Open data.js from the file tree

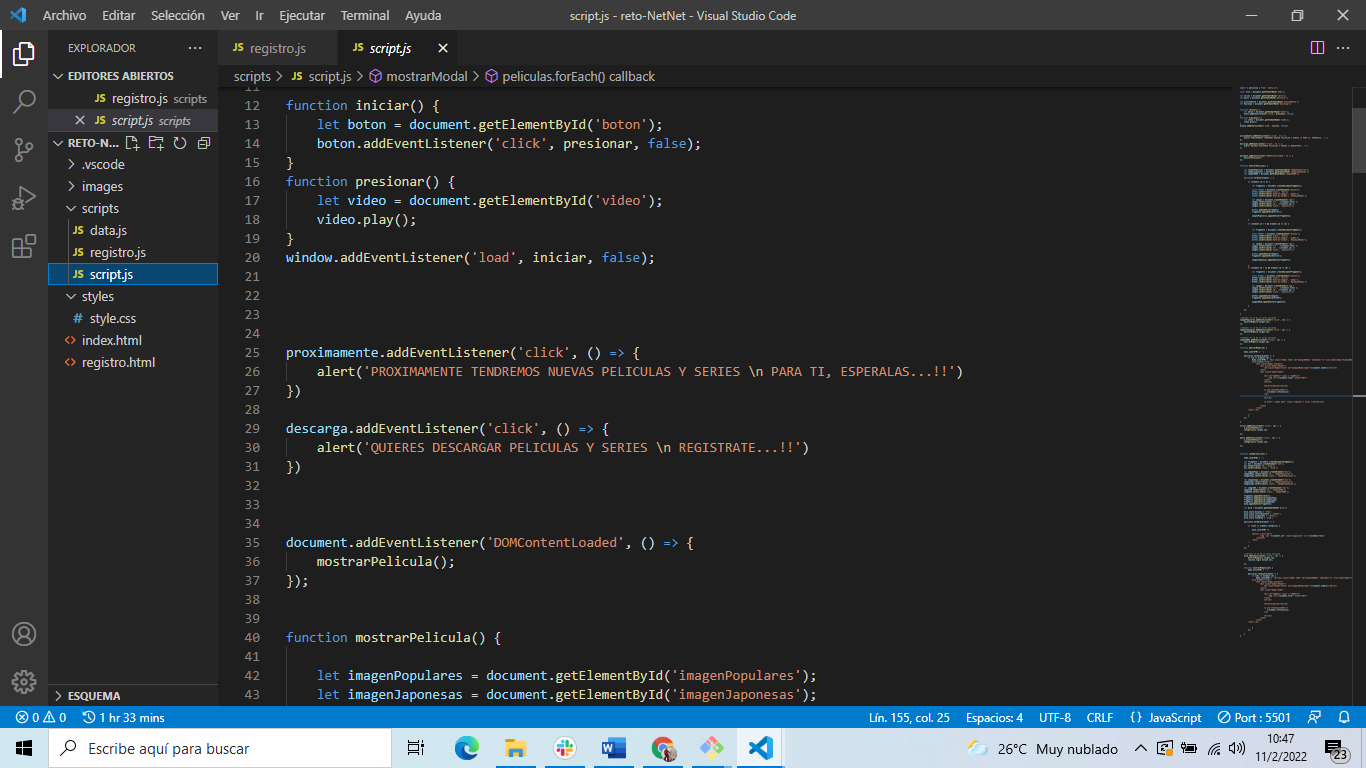point(132,231)
